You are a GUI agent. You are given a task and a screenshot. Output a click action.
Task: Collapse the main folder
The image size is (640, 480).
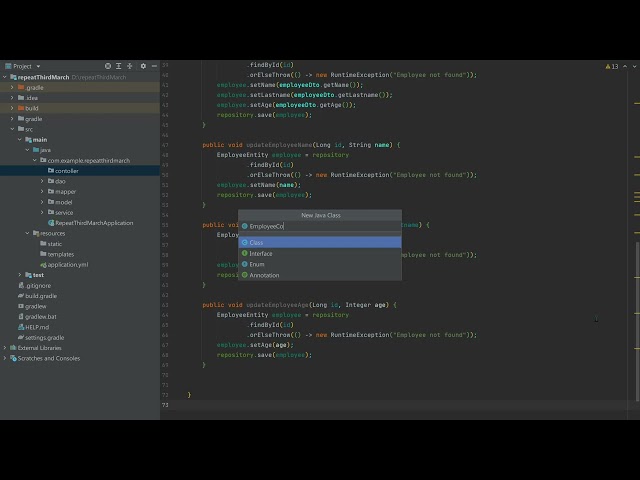20,140
